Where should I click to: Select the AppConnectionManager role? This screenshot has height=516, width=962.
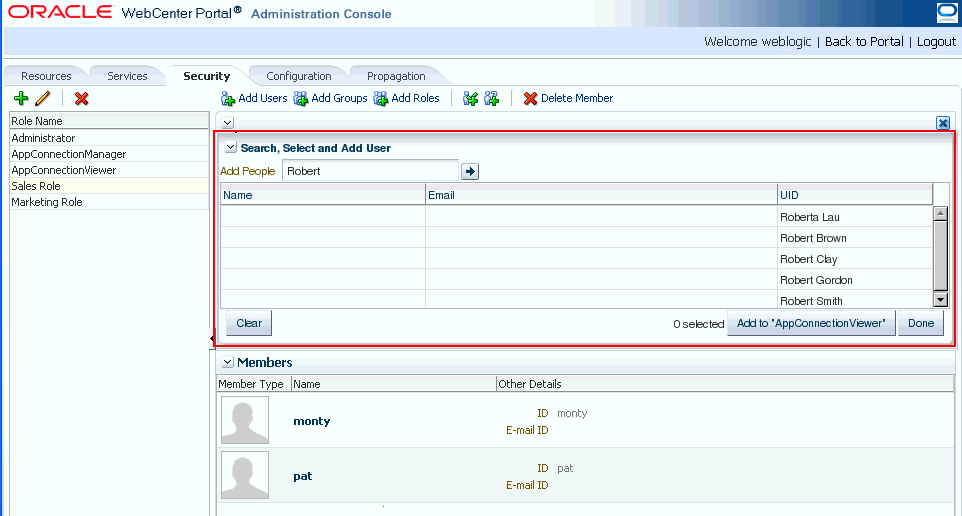(109, 154)
